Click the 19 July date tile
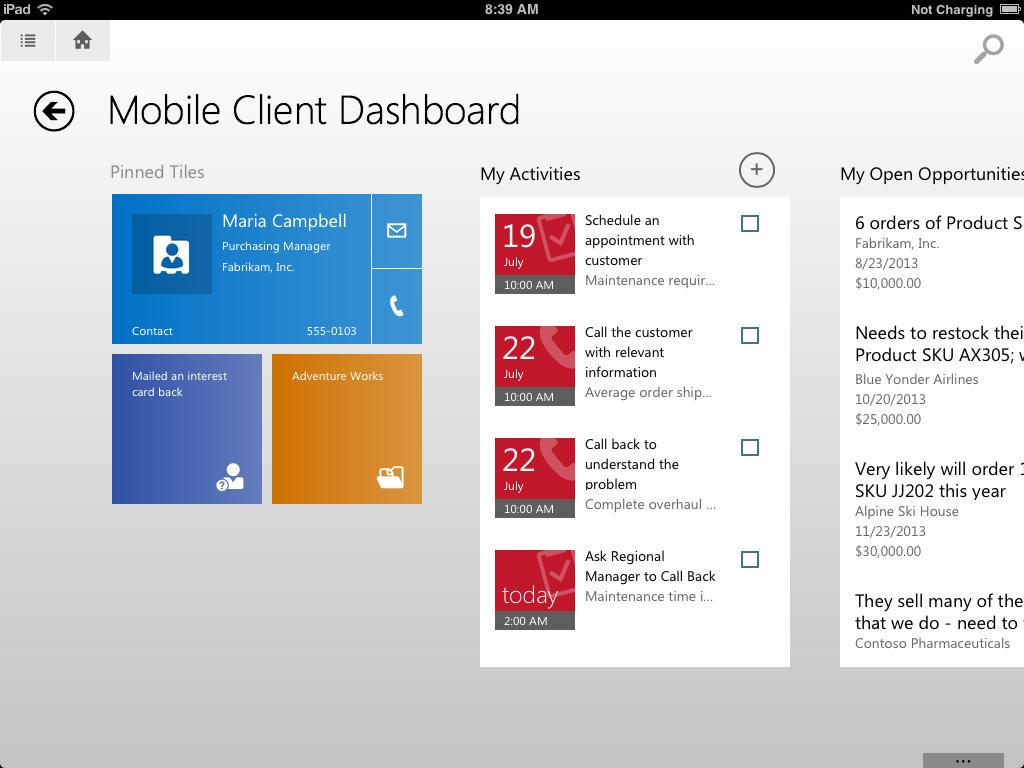The width and height of the screenshot is (1024, 768). point(535,254)
